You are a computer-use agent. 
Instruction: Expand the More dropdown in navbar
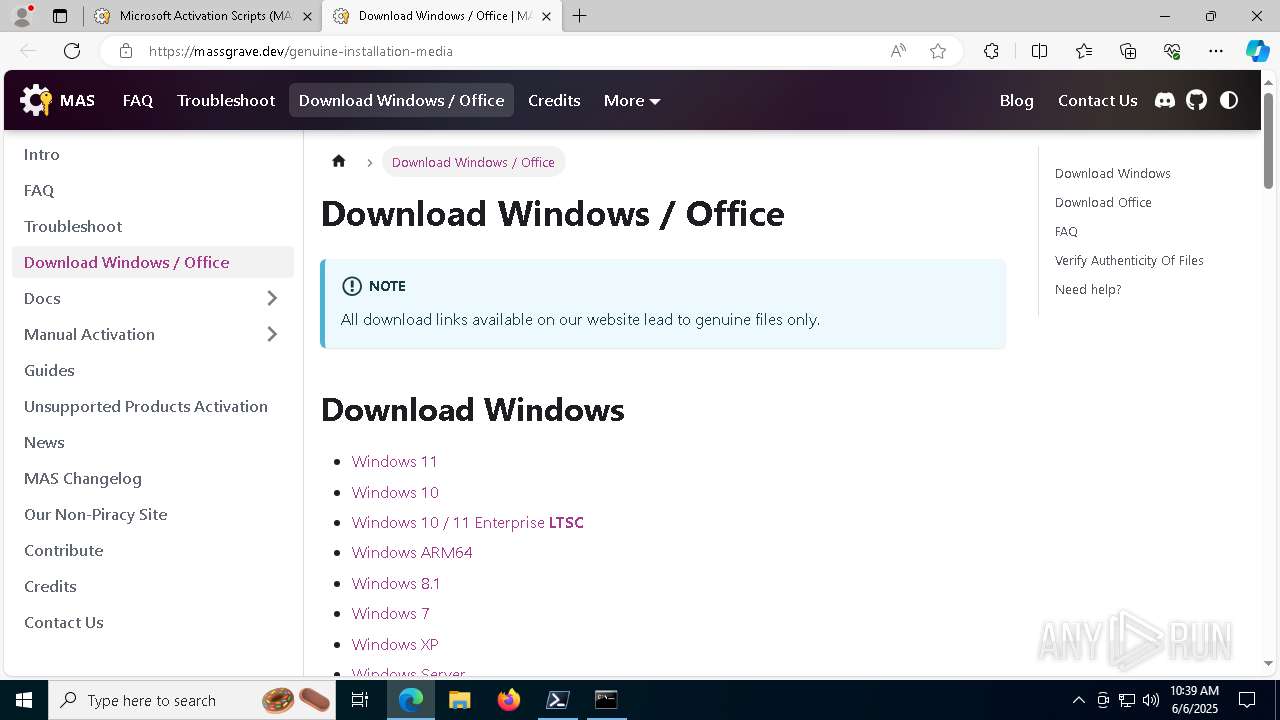632,100
